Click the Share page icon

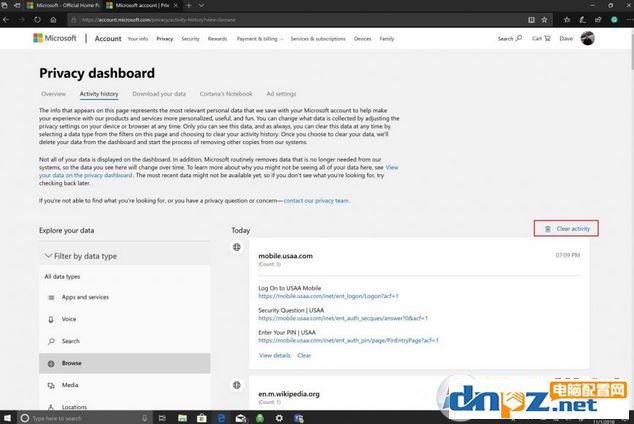[x=598, y=19]
